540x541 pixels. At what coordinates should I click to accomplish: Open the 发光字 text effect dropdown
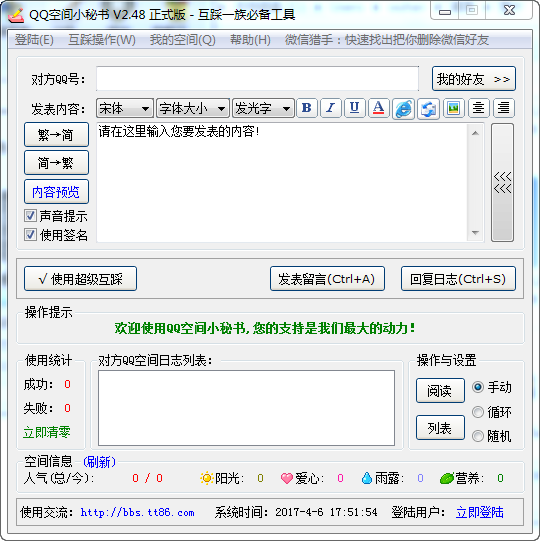(263, 109)
